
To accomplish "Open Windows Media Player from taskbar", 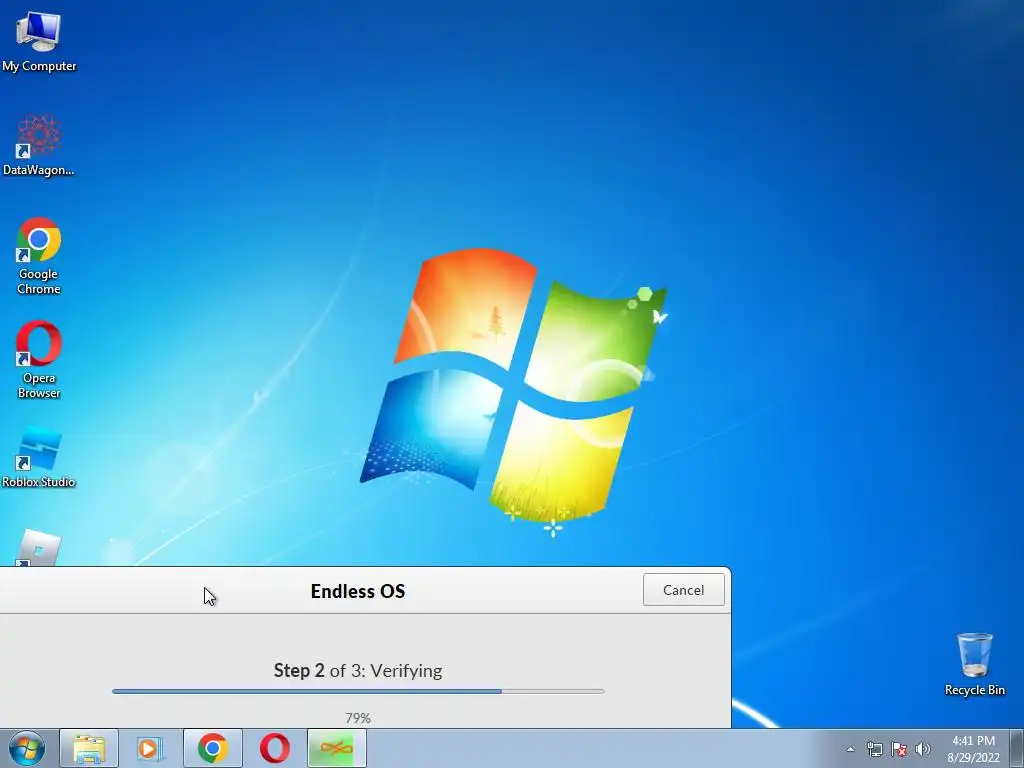I will click(150, 748).
